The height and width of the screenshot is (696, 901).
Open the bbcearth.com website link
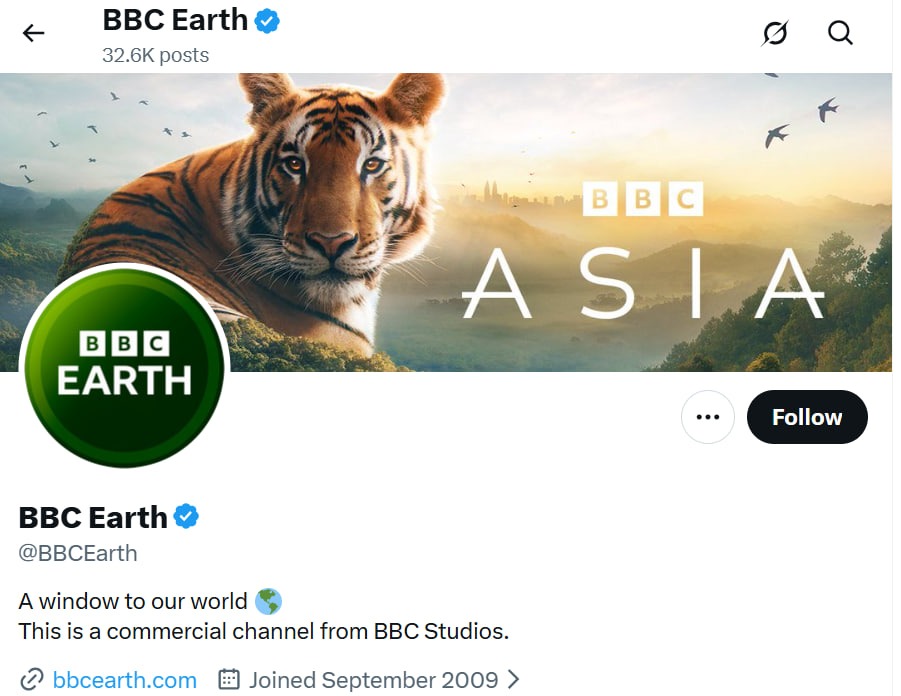point(124,680)
